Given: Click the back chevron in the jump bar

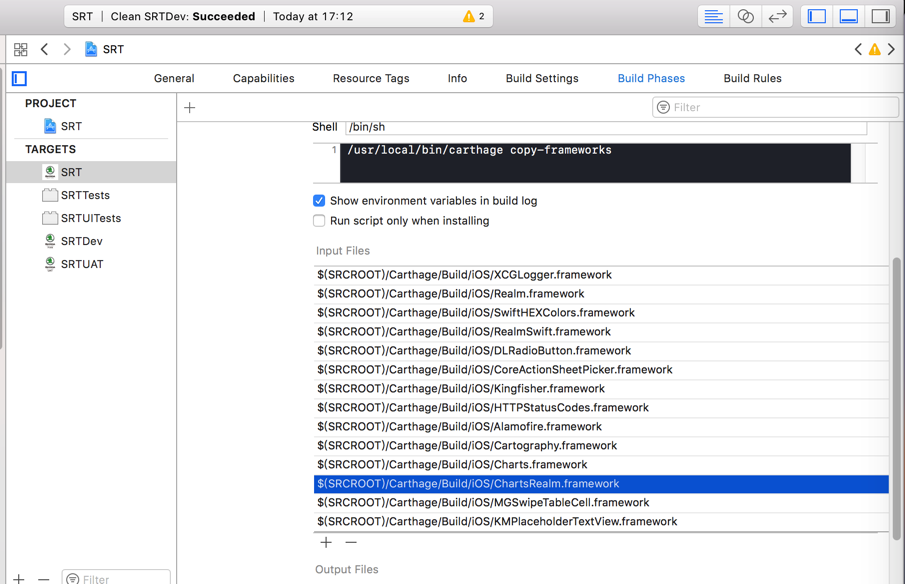Looking at the screenshot, I should pos(45,49).
